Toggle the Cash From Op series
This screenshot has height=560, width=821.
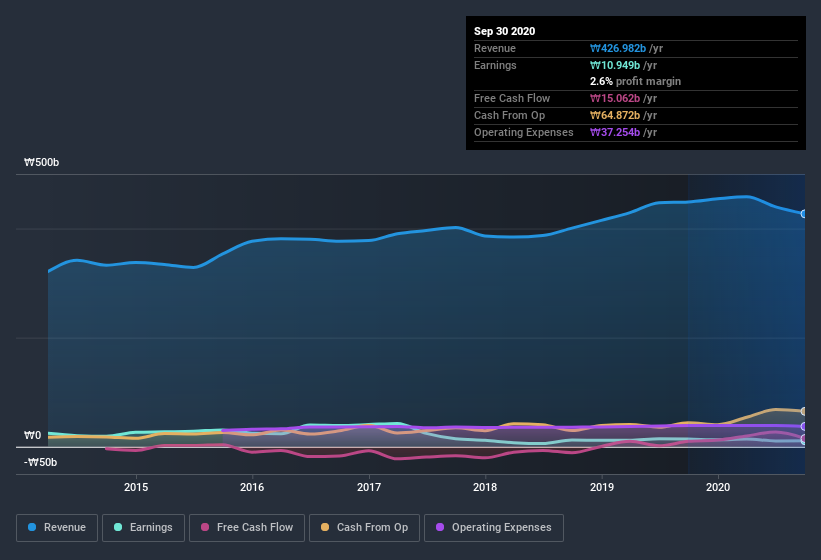pos(364,528)
